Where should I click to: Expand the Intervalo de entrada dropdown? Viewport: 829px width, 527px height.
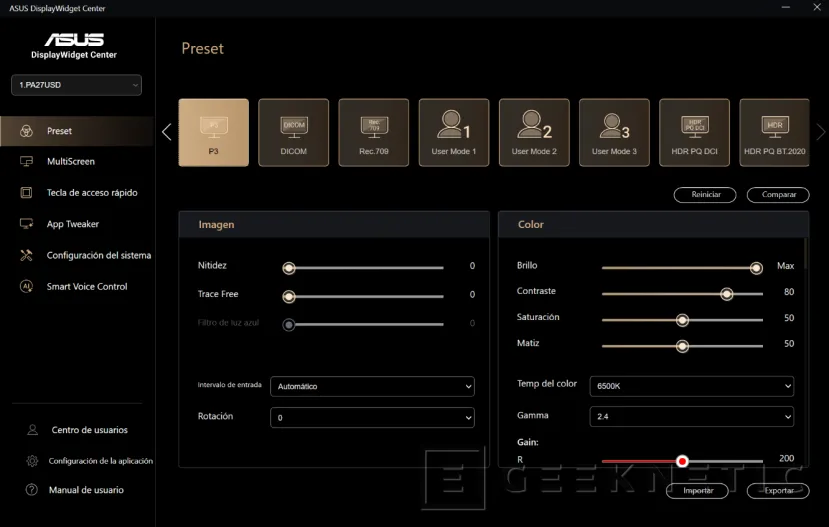coord(372,386)
